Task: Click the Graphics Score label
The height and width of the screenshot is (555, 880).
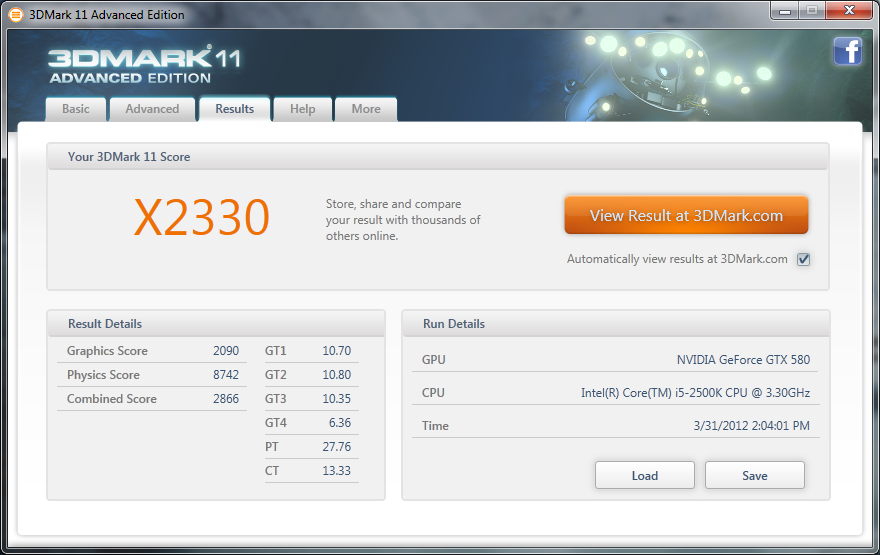Action: pos(107,351)
